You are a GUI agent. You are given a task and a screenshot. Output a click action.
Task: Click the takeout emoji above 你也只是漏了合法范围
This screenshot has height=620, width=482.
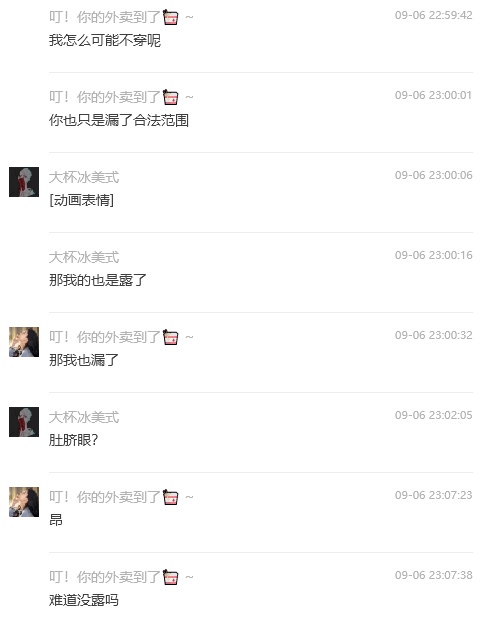pyautogui.click(x=170, y=97)
